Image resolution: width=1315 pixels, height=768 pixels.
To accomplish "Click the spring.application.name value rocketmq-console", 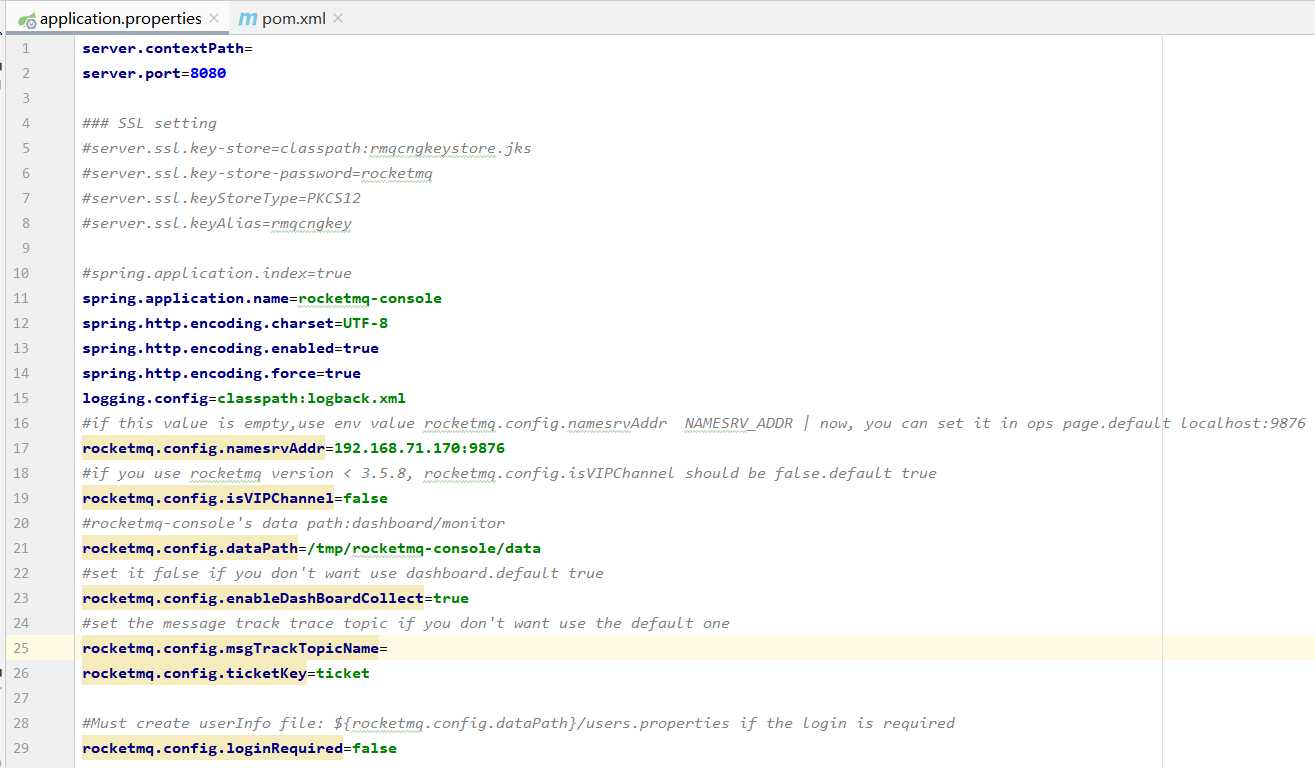I will point(370,298).
